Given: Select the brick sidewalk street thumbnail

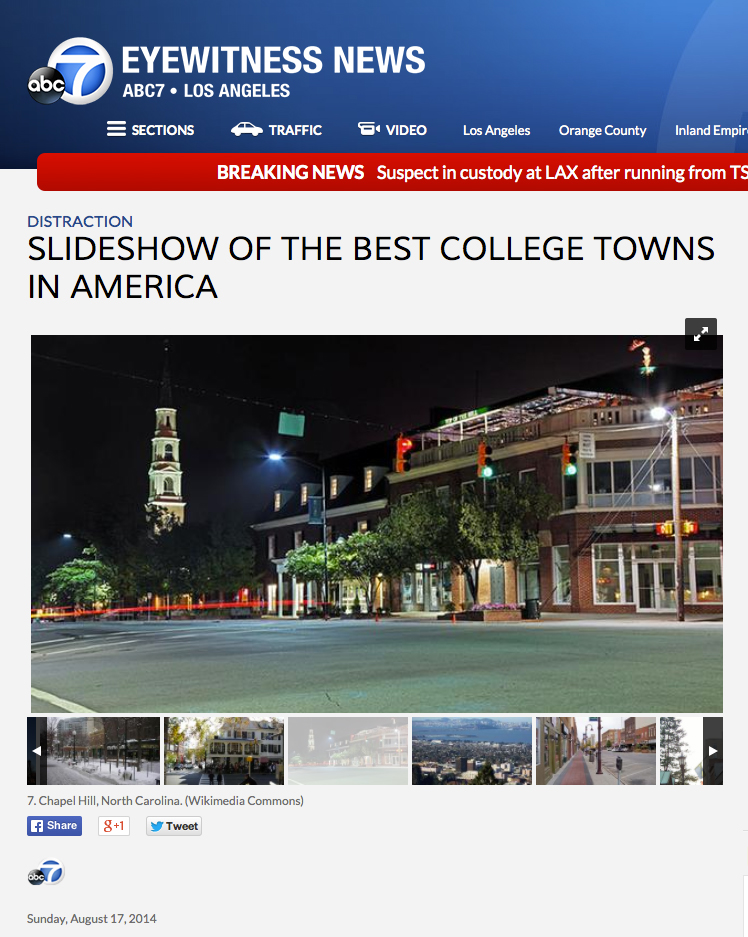Looking at the screenshot, I should click(x=596, y=751).
